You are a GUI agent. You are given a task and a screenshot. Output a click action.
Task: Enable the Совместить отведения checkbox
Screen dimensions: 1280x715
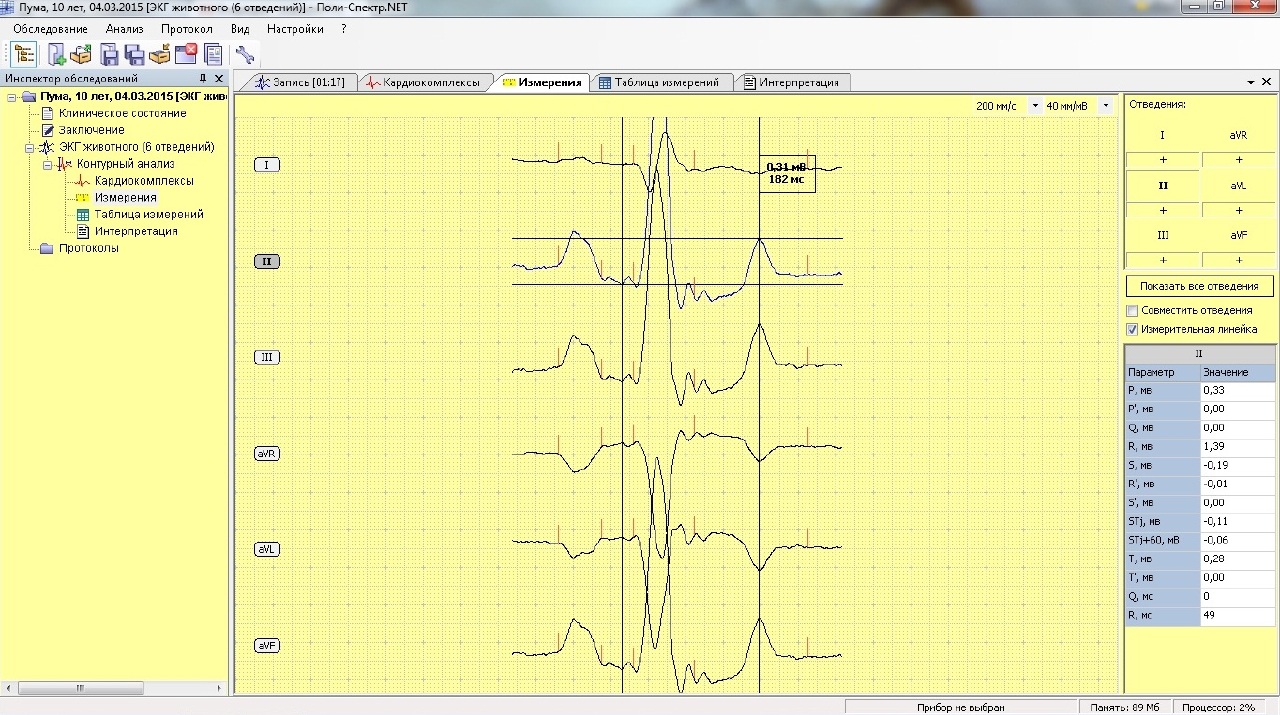[x=1132, y=311]
